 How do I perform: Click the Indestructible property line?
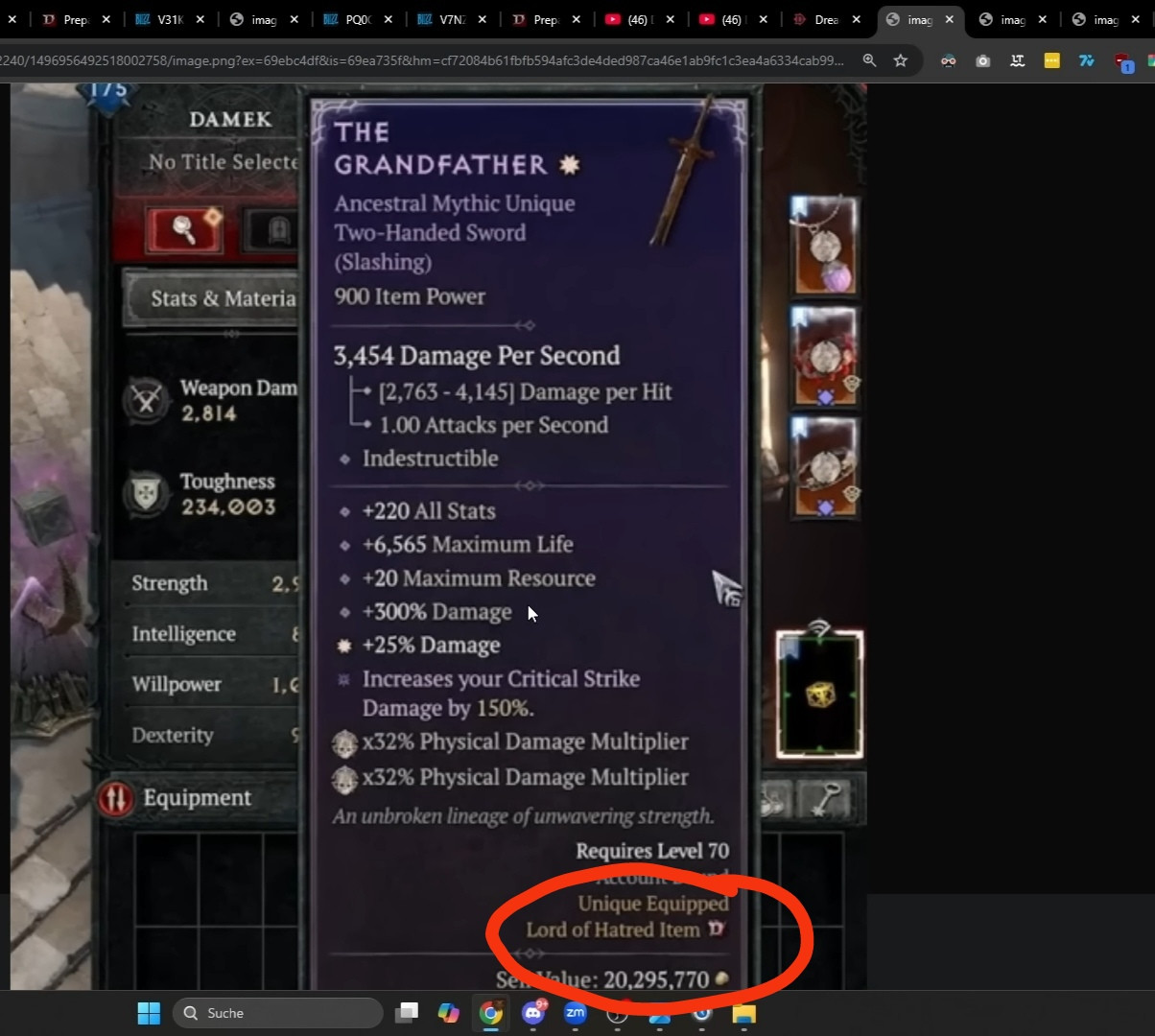pos(430,459)
